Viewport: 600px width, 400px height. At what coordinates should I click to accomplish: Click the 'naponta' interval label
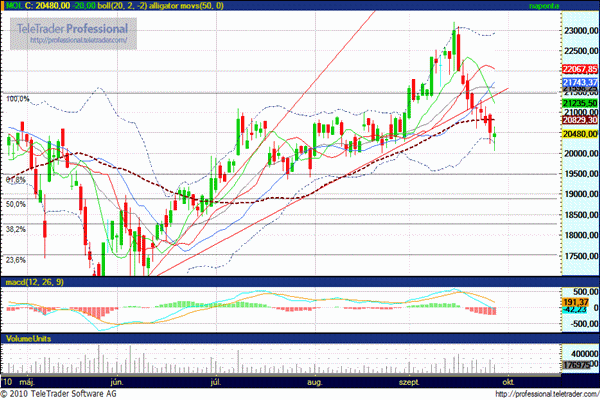point(544,6)
